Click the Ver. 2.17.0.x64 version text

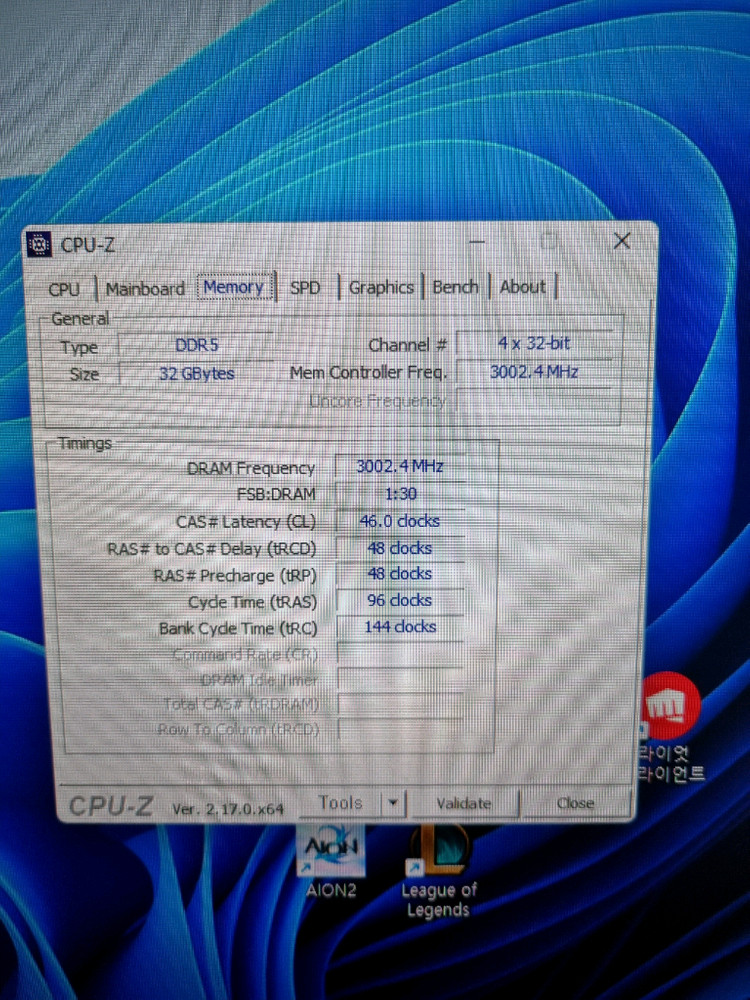[x=228, y=809]
